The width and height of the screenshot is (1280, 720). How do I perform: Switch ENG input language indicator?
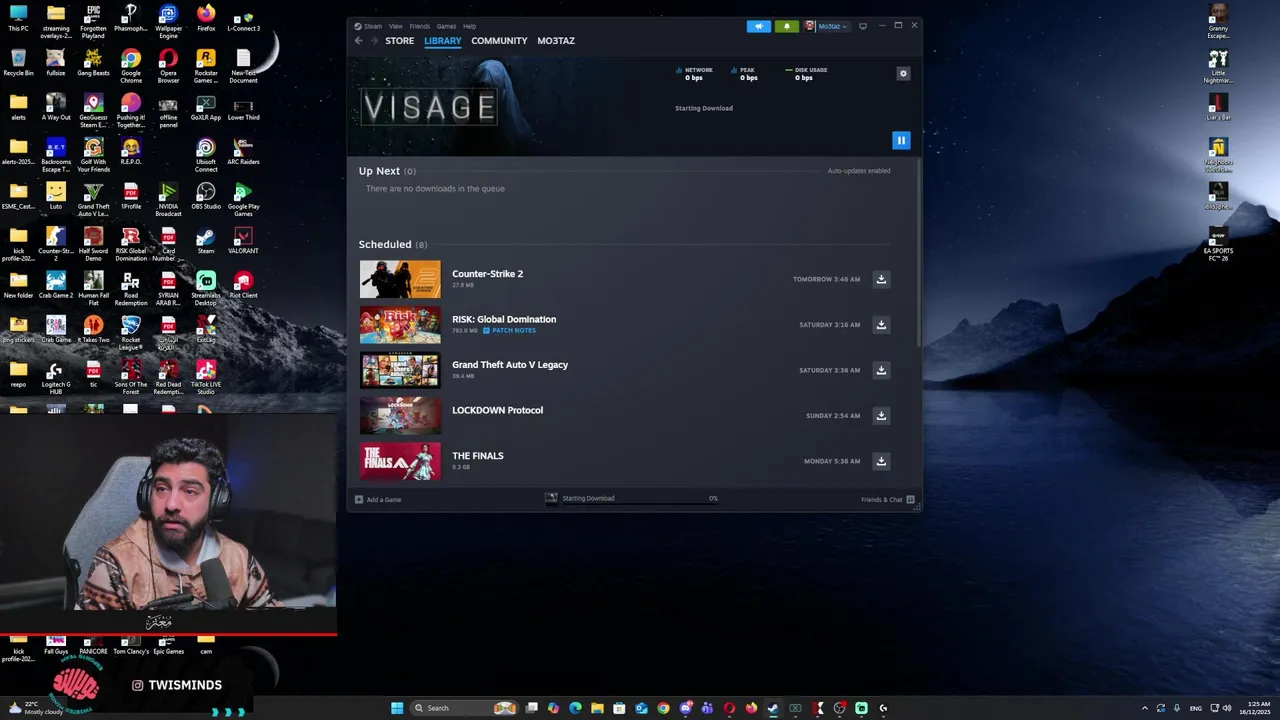tap(1195, 708)
